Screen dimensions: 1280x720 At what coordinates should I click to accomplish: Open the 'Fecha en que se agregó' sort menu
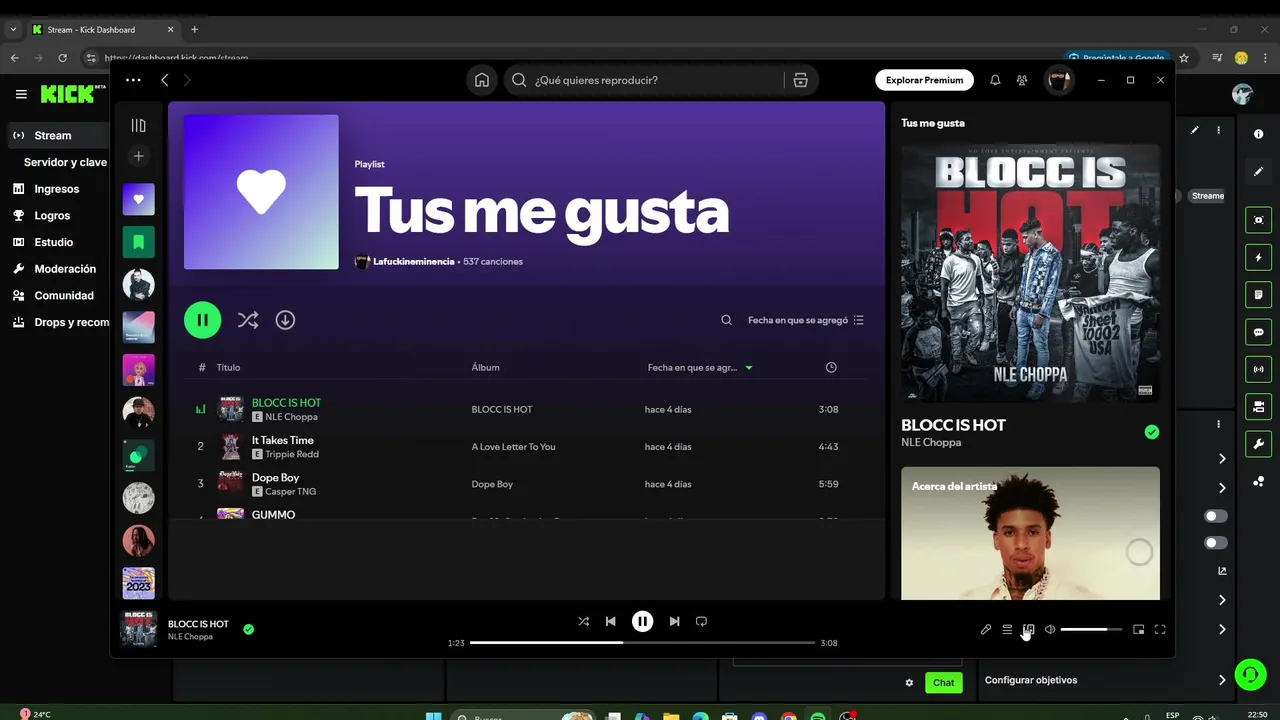806,320
